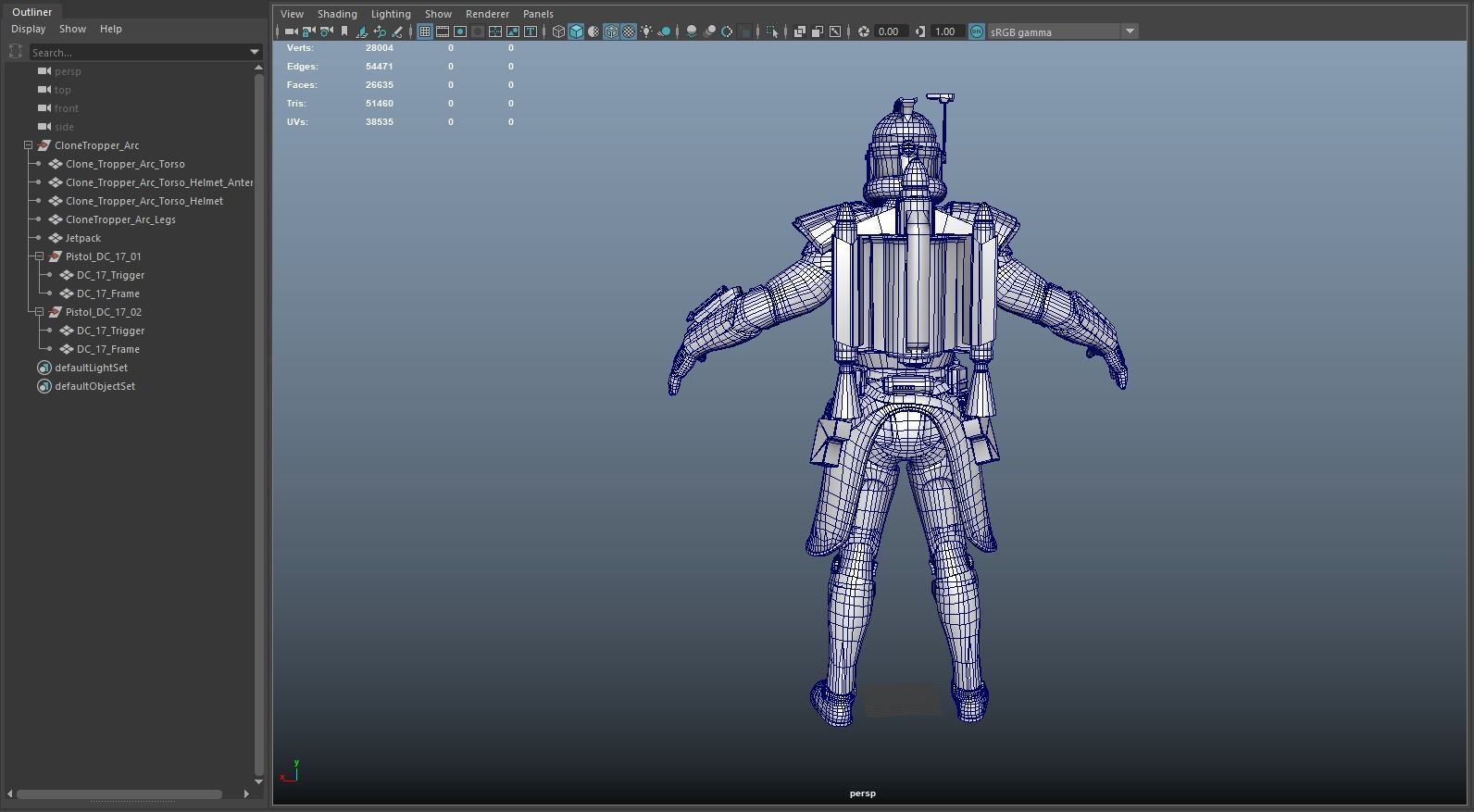Click the Select Camera icon in panel toolbar
The height and width of the screenshot is (812, 1474).
coord(291,31)
